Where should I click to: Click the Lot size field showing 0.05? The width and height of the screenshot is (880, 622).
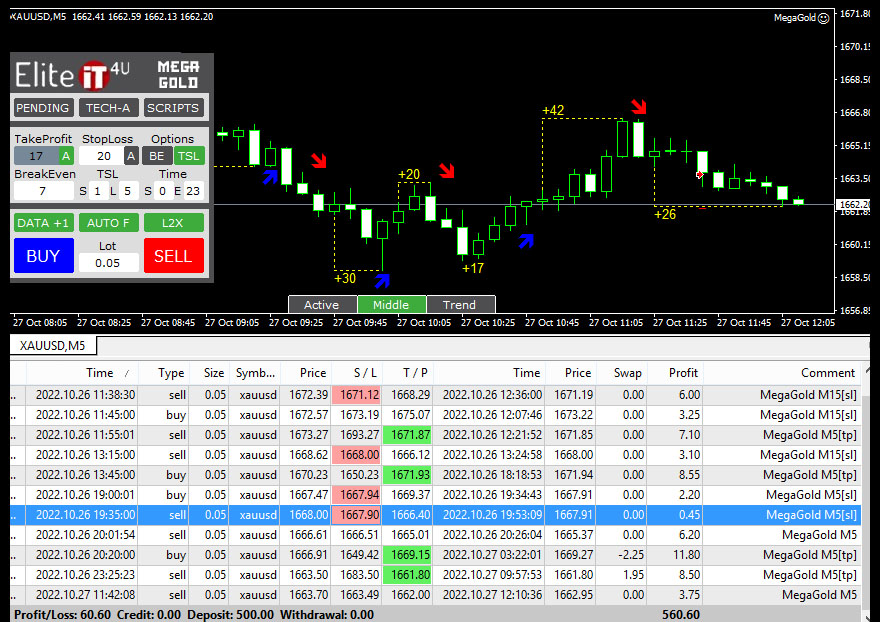[108, 263]
